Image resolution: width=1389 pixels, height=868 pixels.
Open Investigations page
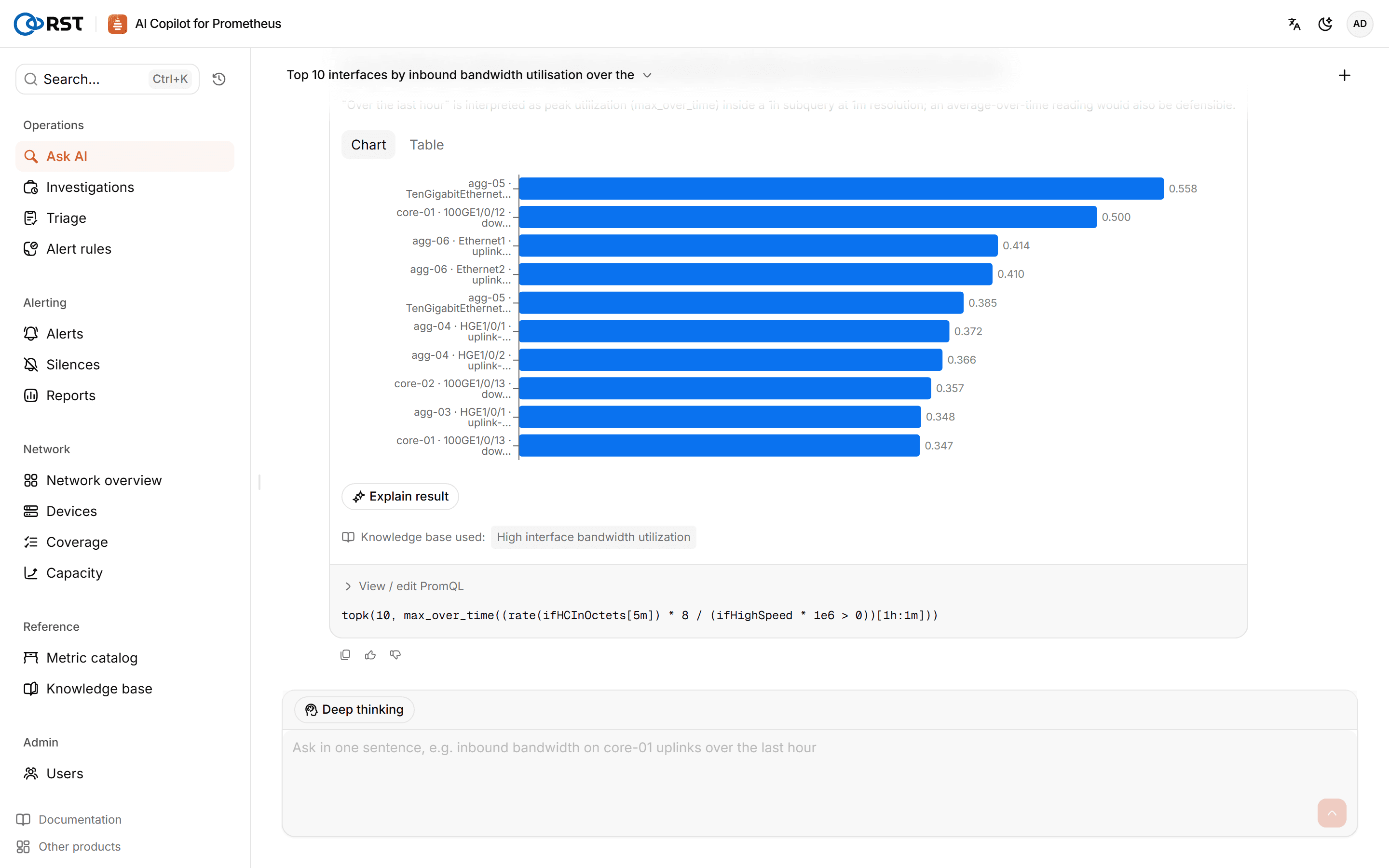(x=124, y=187)
